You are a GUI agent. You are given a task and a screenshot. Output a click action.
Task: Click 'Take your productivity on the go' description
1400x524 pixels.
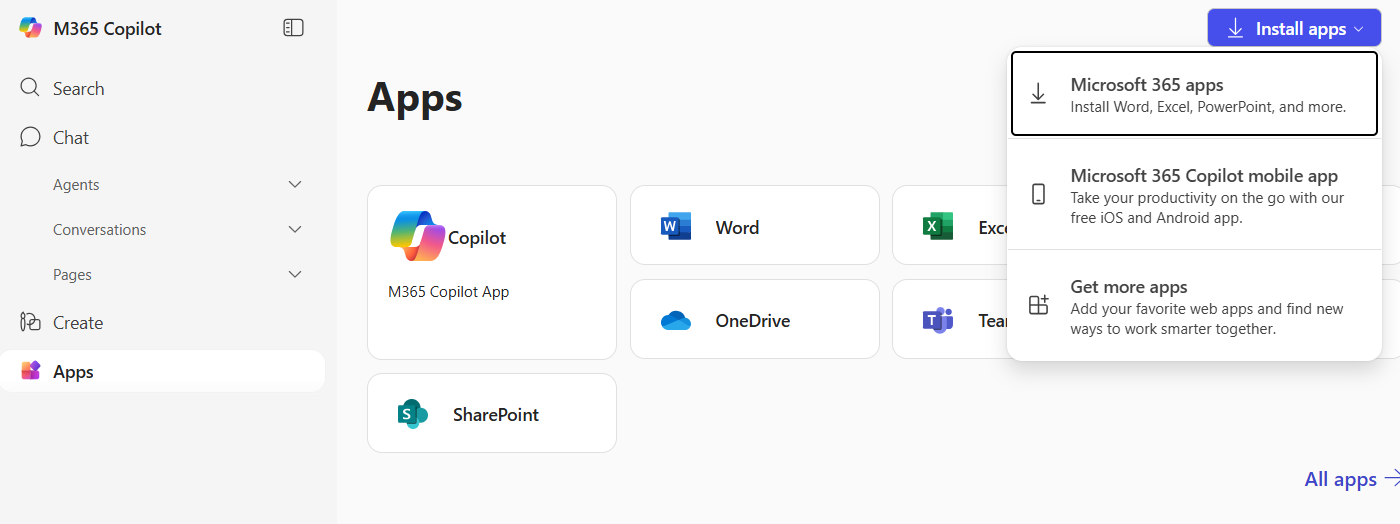[1207, 208]
